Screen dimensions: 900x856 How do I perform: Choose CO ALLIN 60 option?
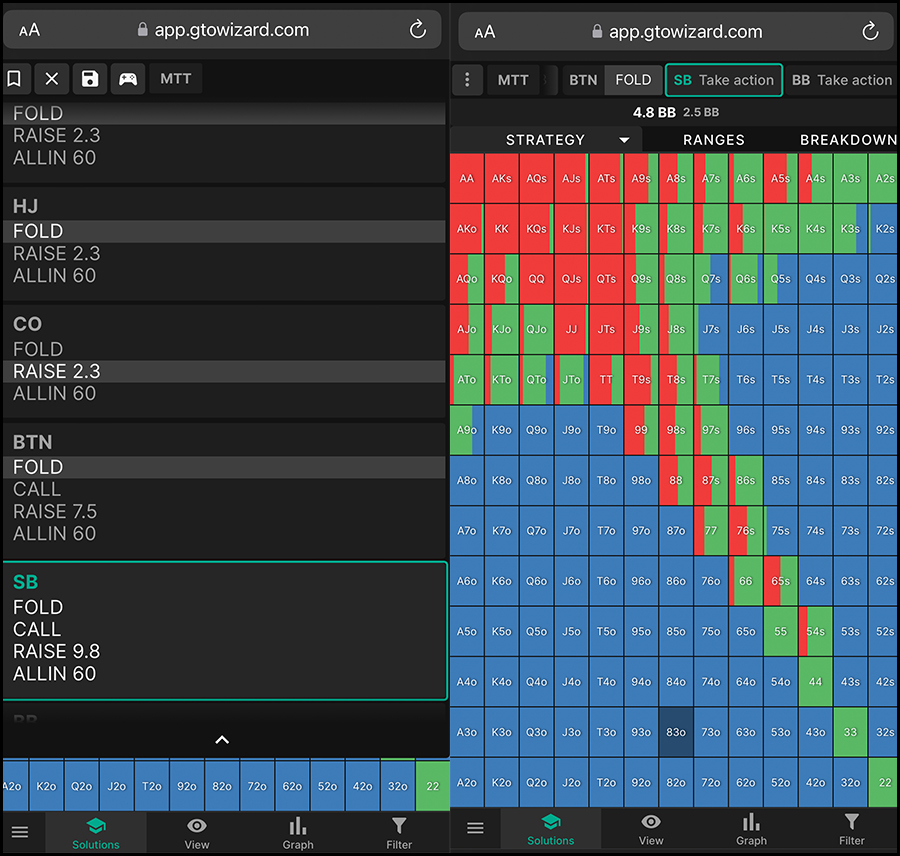[x=224, y=394]
